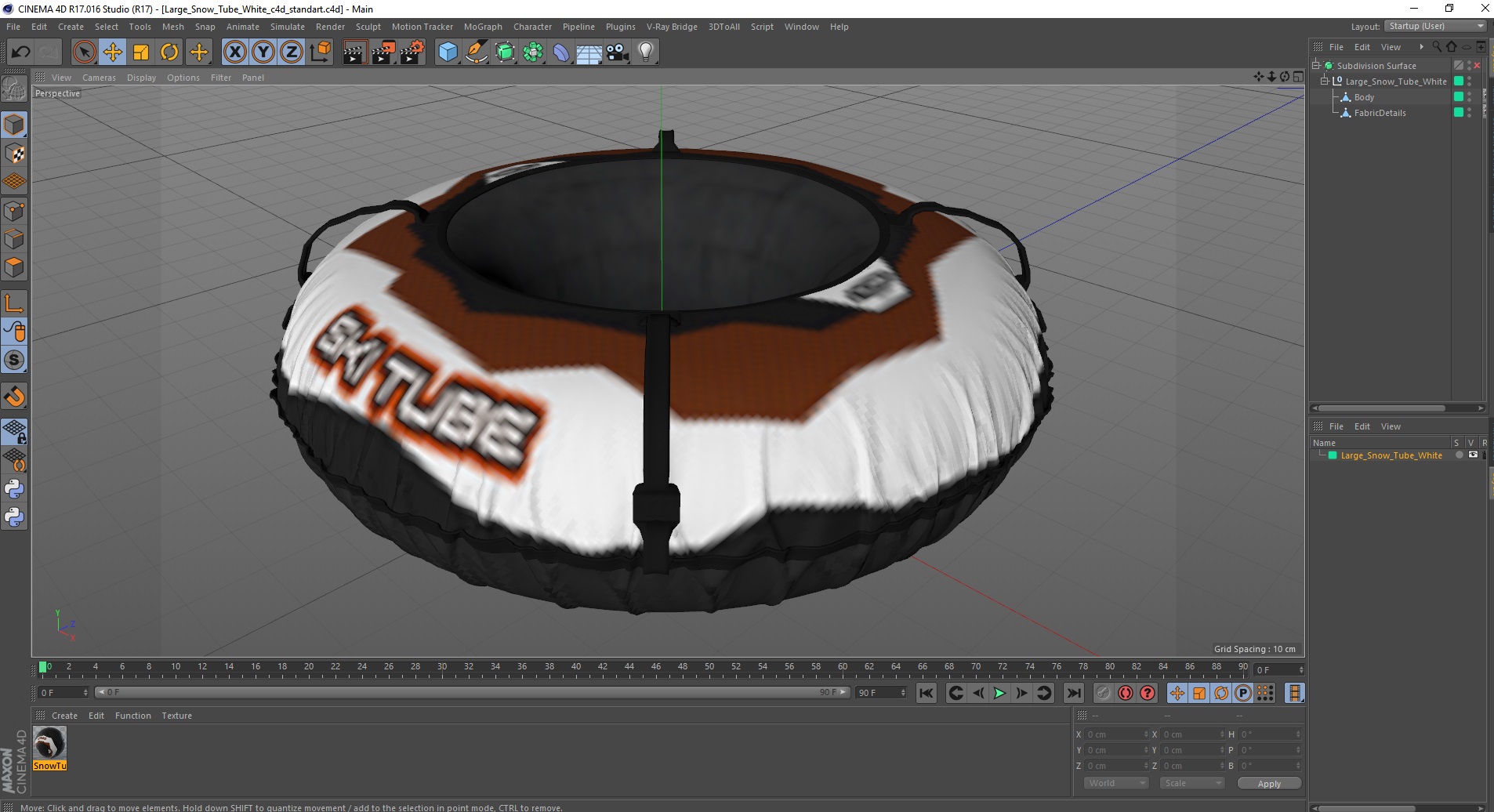1494x812 pixels.
Task: Open the V-Ray Bridge menu
Action: click(672, 27)
